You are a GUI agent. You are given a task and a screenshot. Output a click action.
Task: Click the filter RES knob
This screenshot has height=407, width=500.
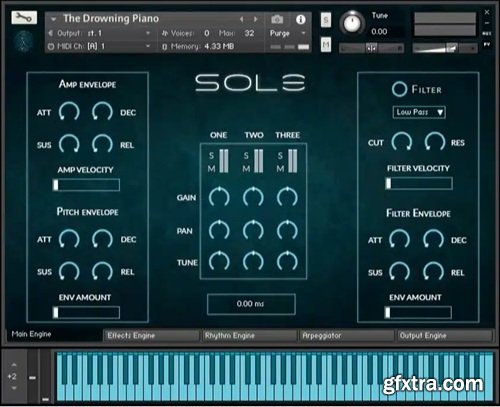pos(435,141)
